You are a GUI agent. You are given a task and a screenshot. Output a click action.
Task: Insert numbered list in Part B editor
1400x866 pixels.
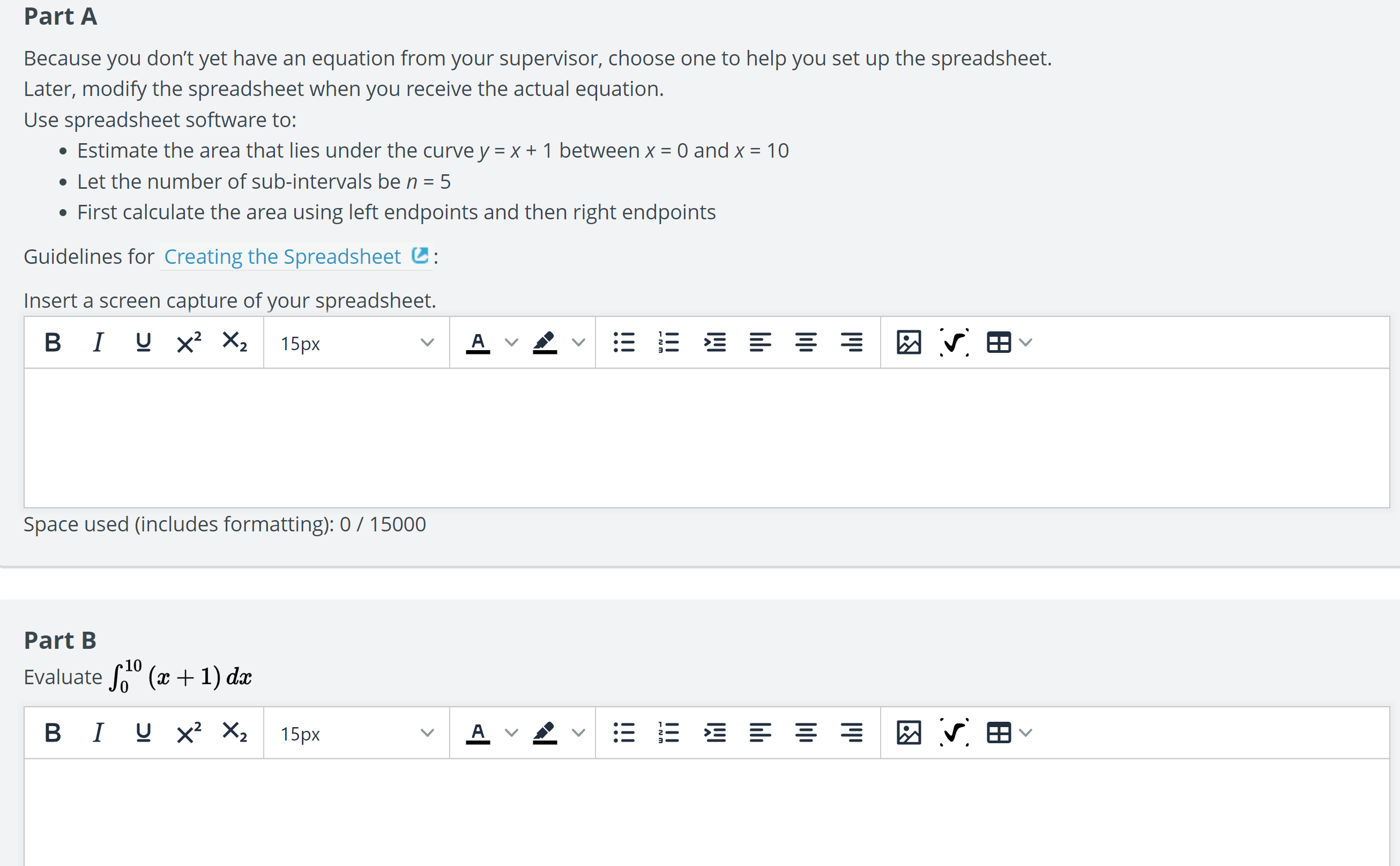point(668,732)
